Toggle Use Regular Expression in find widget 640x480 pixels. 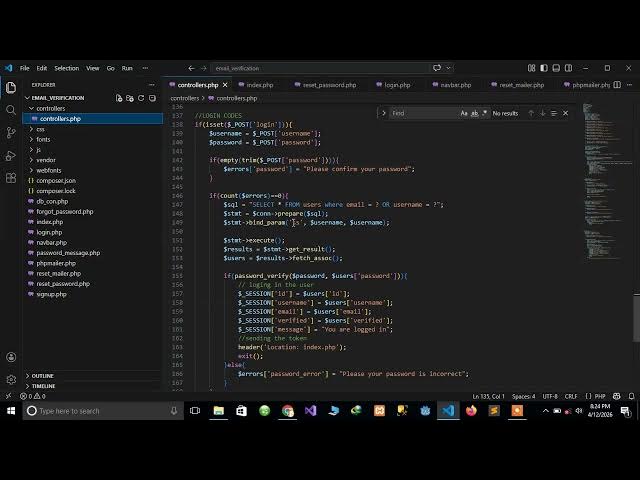[484, 113]
